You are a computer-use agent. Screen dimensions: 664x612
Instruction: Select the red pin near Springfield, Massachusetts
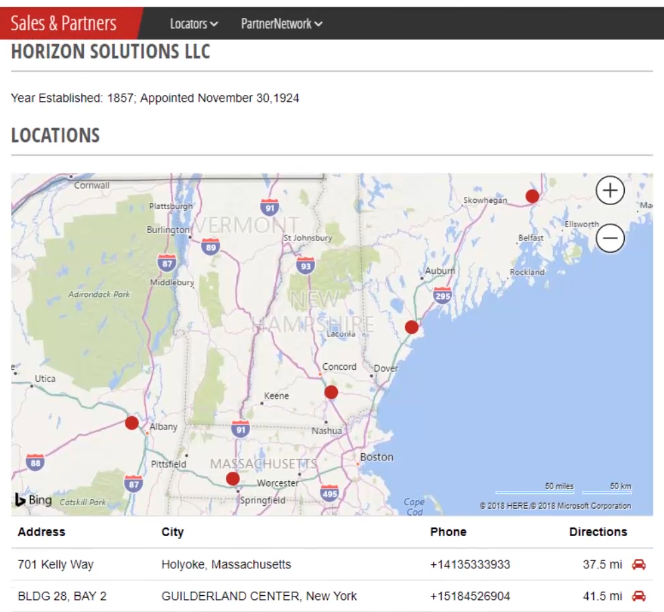tap(233, 478)
